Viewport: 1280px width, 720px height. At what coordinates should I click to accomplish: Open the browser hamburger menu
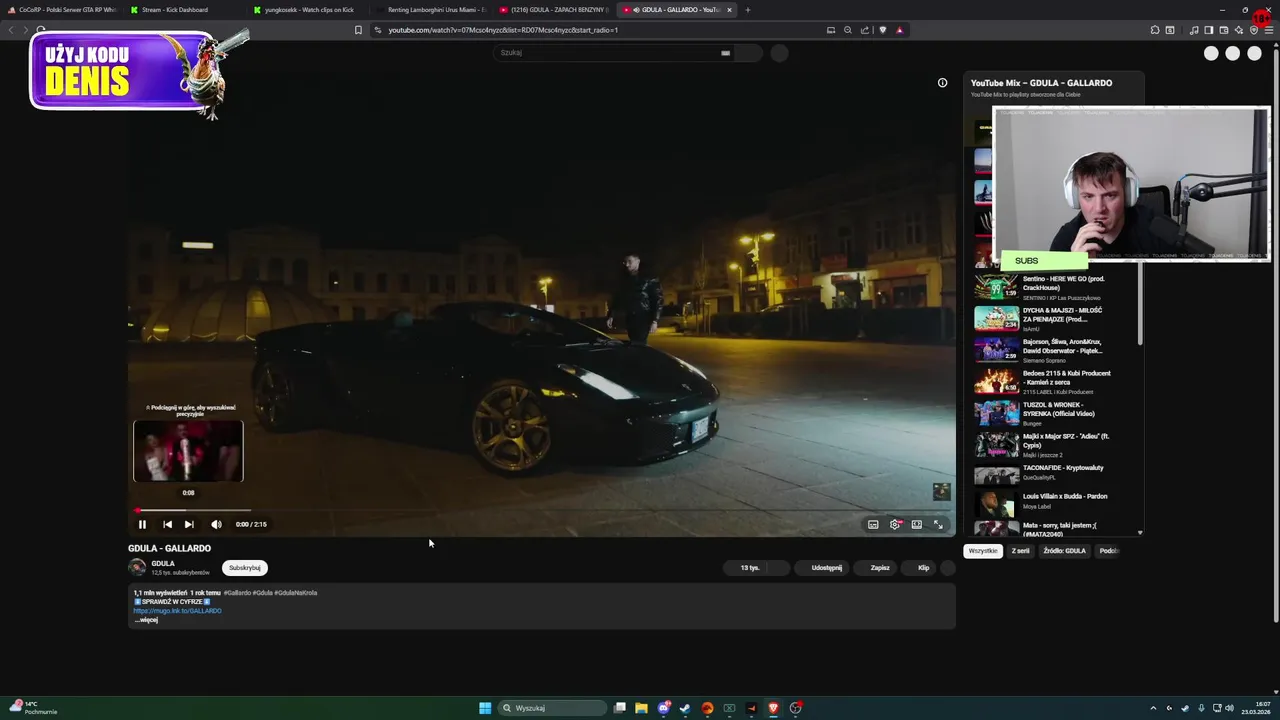(x=1269, y=30)
